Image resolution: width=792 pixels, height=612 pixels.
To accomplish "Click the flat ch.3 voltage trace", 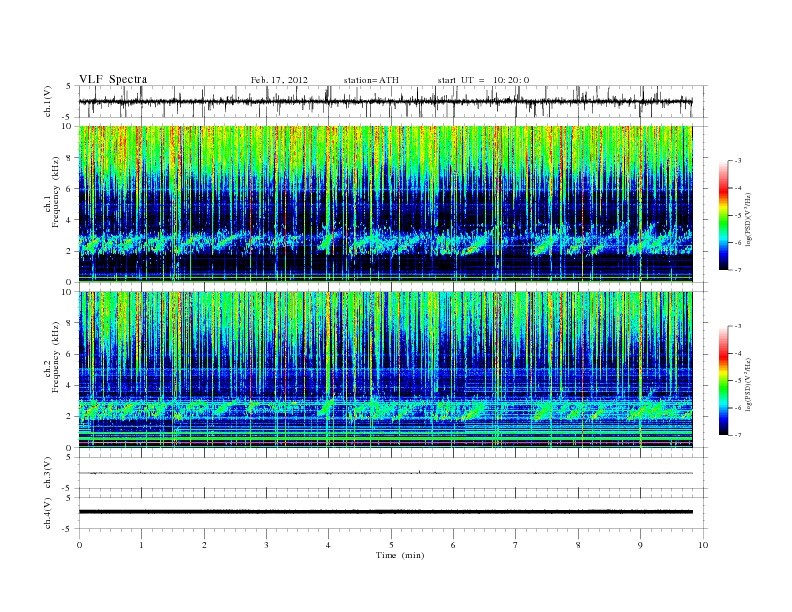I will coord(386,473).
